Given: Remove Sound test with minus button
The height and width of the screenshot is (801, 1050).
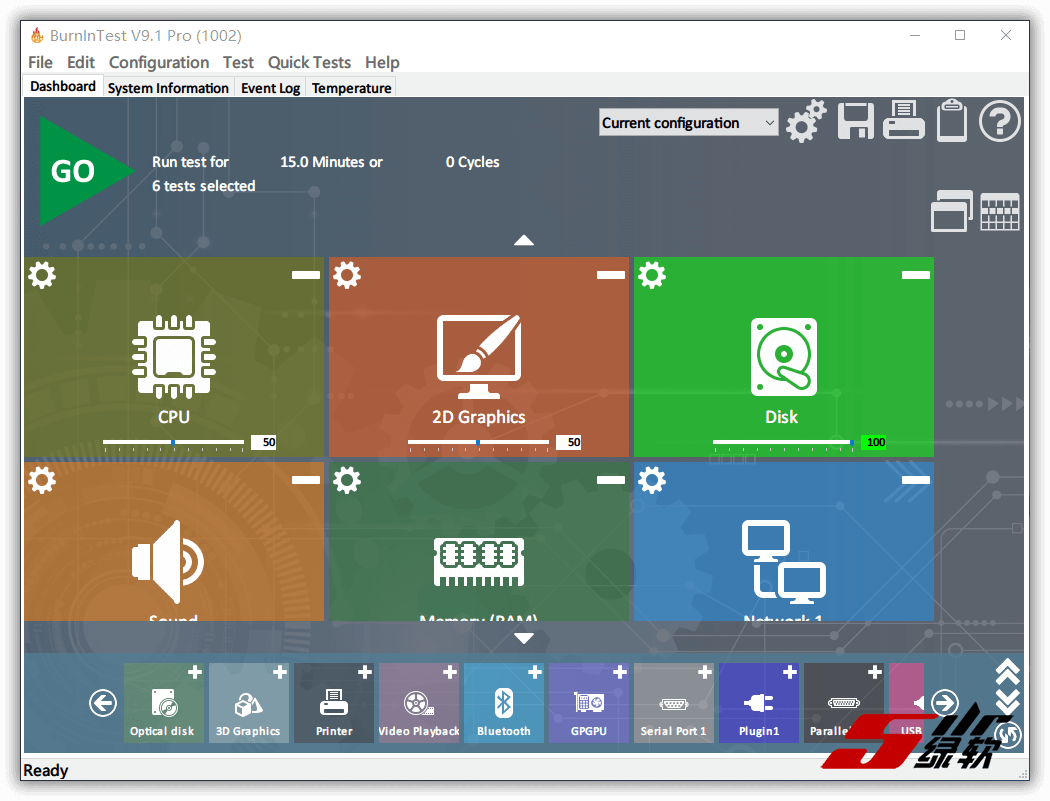Looking at the screenshot, I should pyautogui.click(x=306, y=480).
